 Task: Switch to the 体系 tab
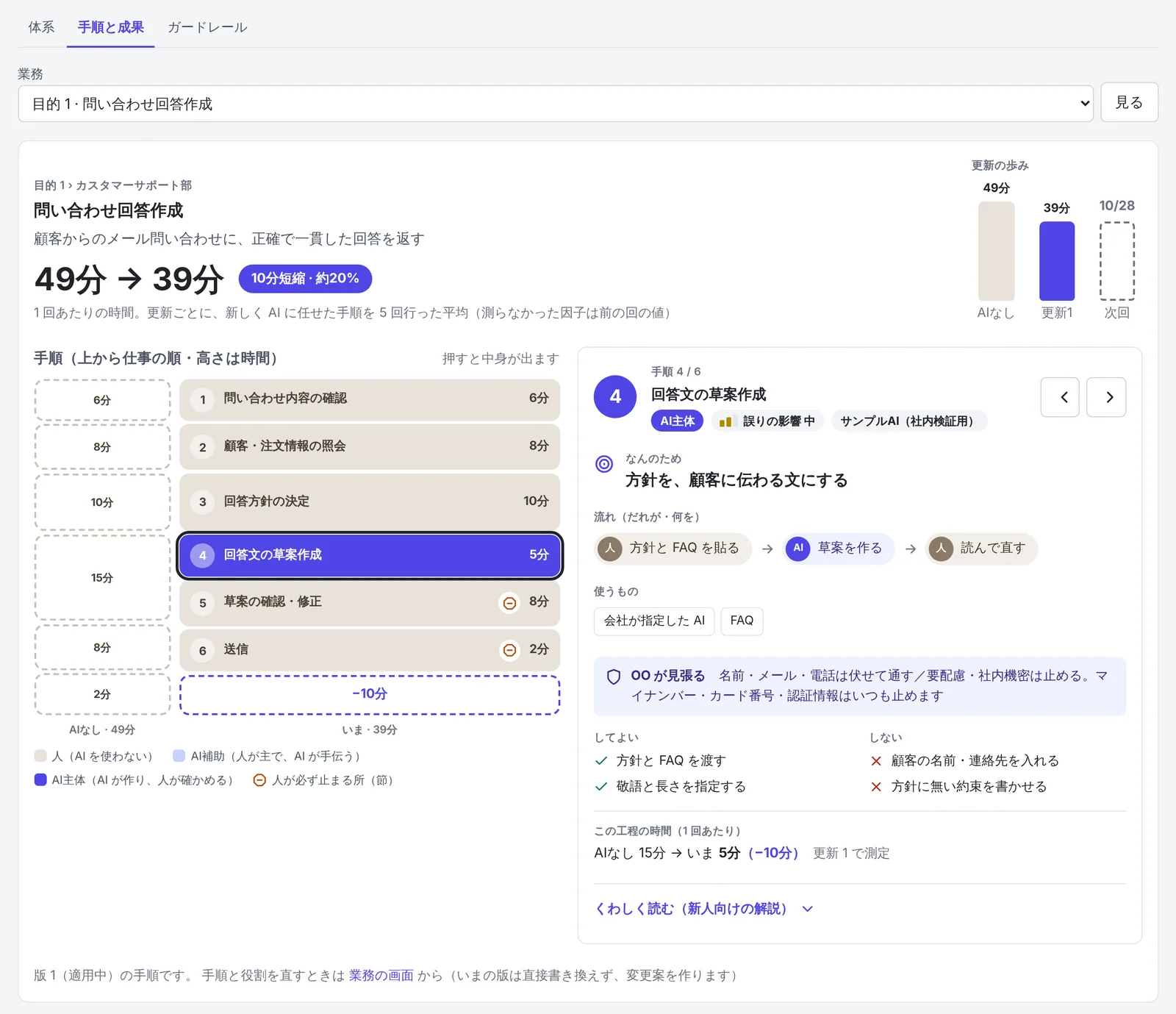[41, 27]
